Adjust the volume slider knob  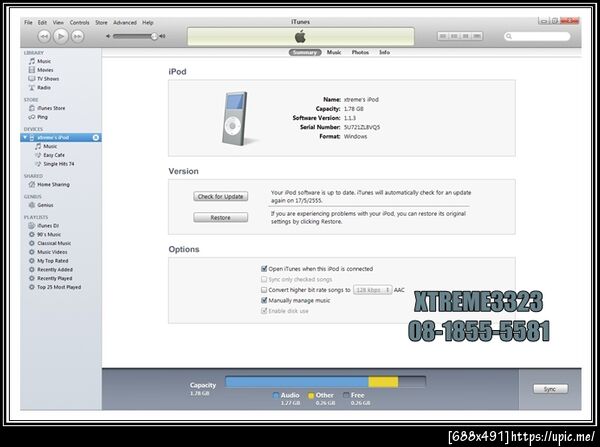[154, 36]
